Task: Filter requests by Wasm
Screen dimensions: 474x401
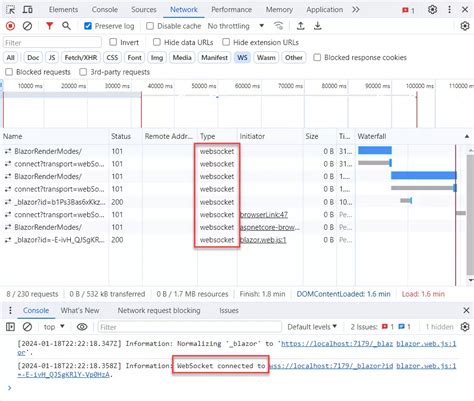Action: pyautogui.click(x=266, y=57)
